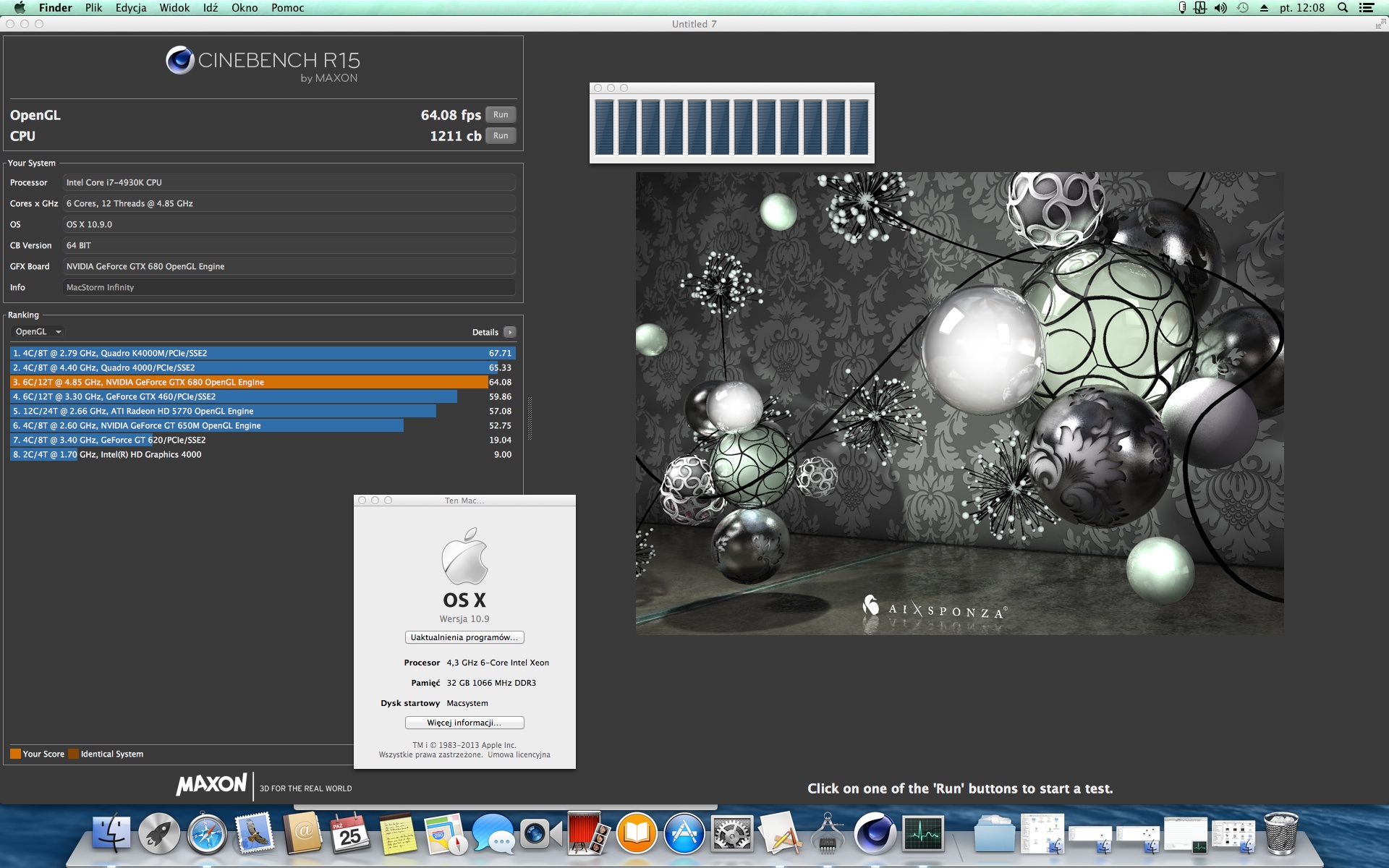Close the Ten Mac window
1389x868 pixels.
coord(362,501)
